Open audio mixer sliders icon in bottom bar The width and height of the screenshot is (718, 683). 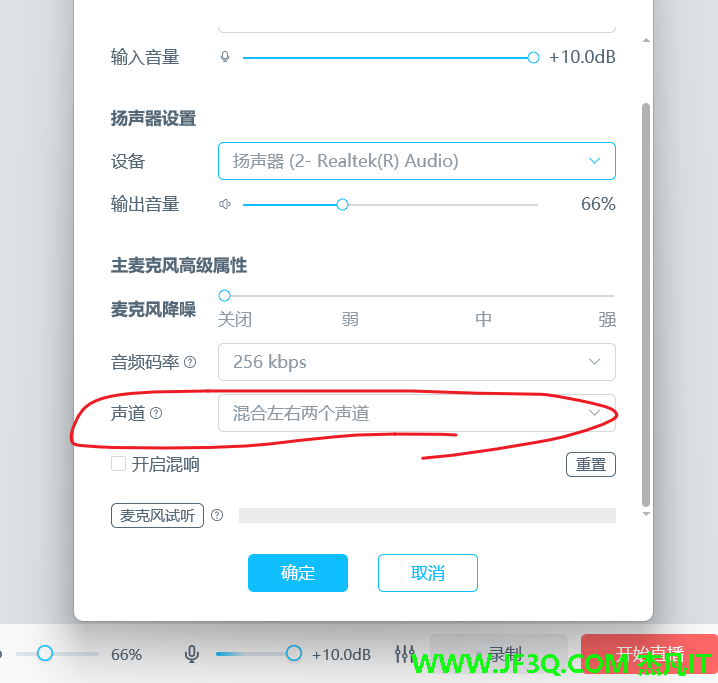tap(405, 654)
